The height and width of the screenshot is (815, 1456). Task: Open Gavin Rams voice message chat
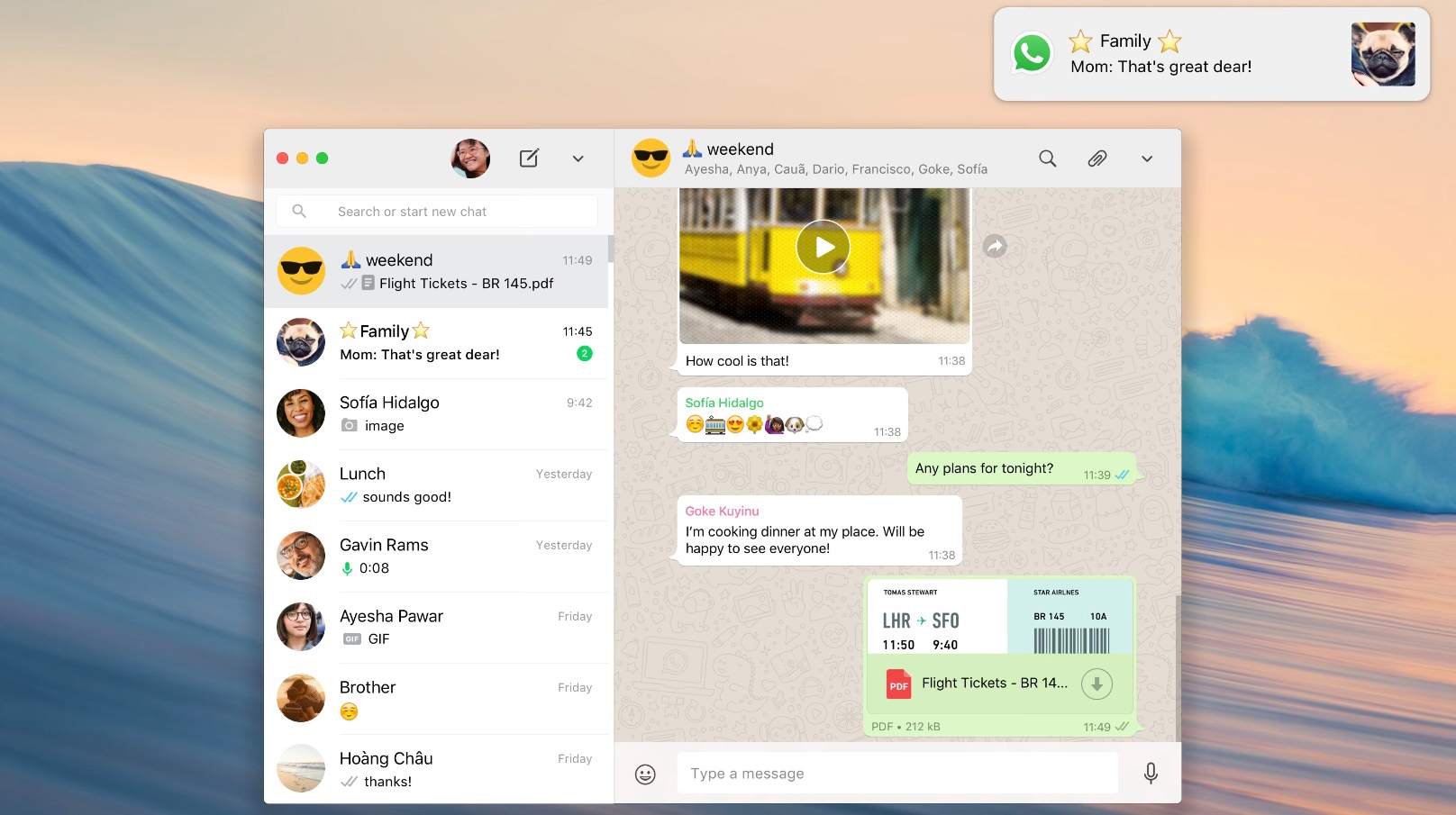437,557
